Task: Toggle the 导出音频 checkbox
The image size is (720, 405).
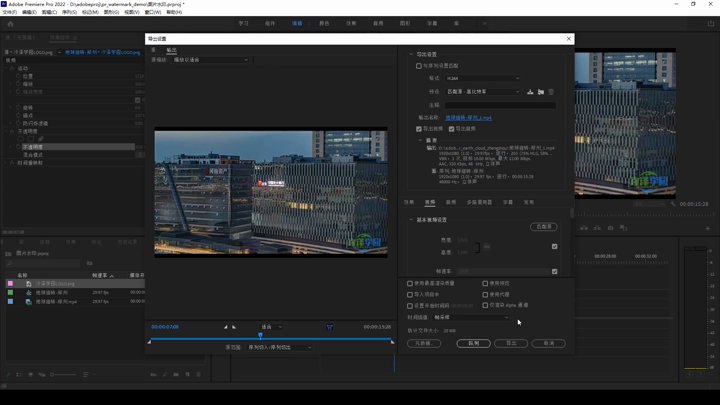Action: click(452, 129)
